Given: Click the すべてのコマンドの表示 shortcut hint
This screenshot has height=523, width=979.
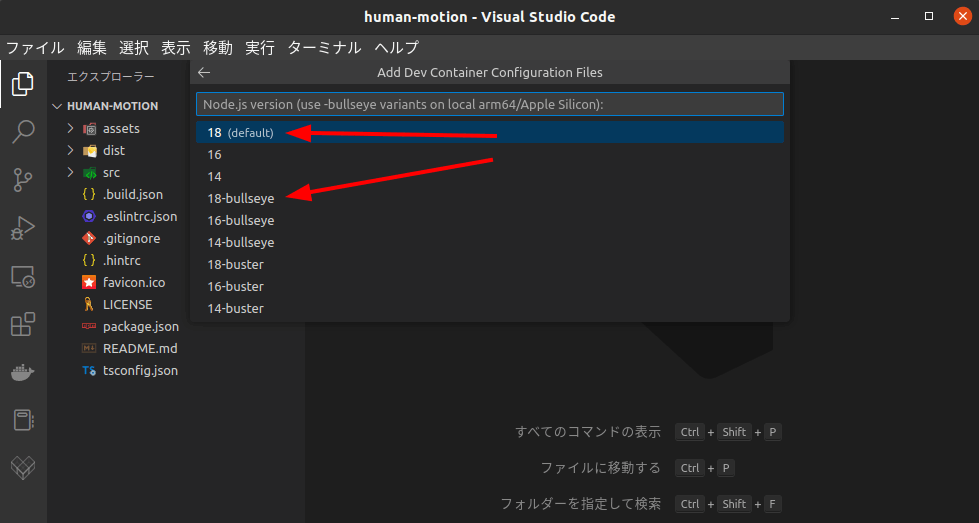Looking at the screenshot, I should click(588, 432).
